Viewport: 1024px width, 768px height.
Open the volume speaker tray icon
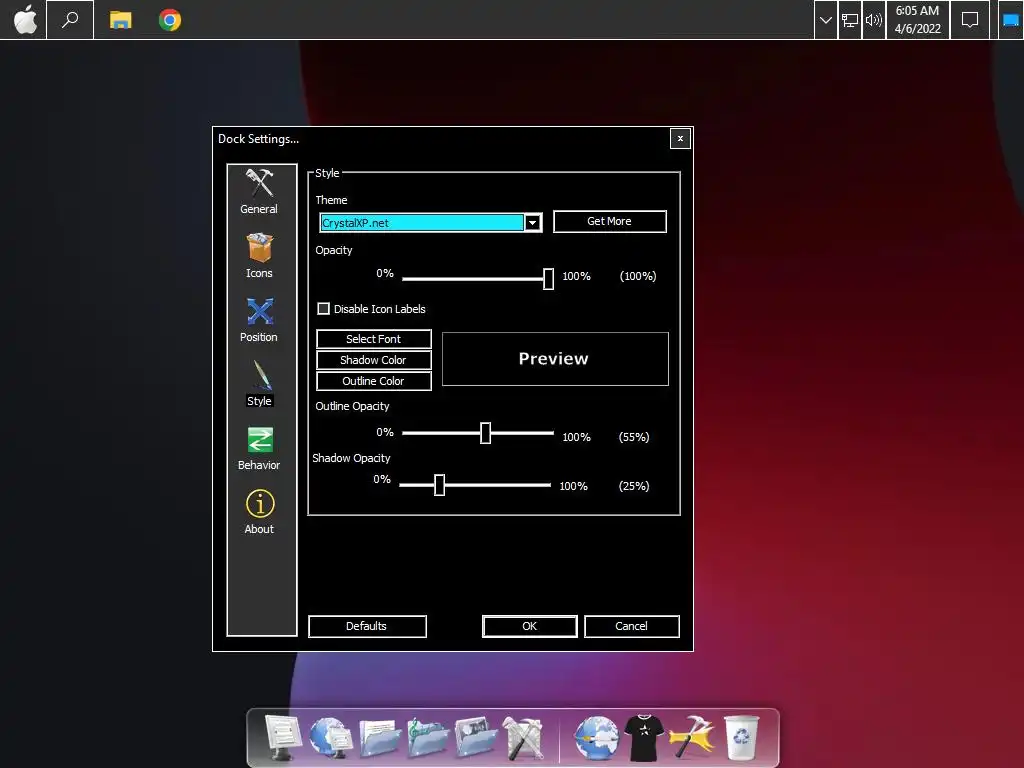pyautogui.click(x=873, y=20)
